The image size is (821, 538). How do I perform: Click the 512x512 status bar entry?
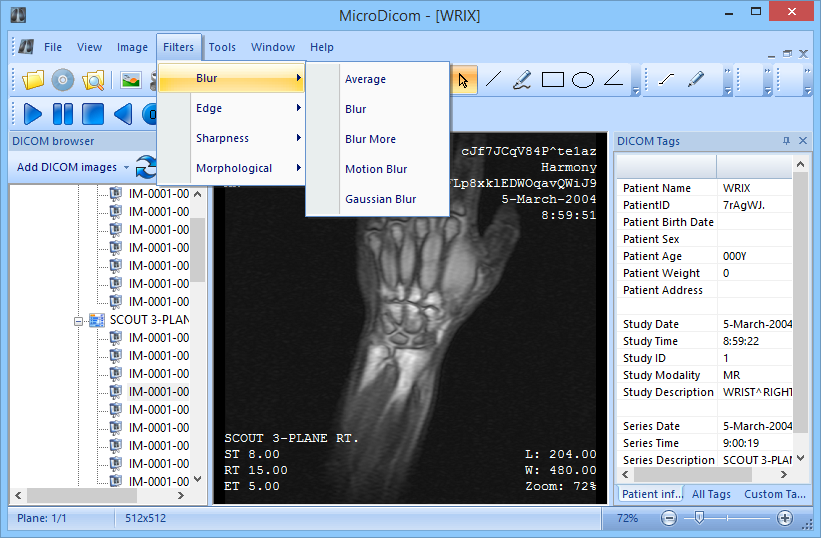[146, 518]
